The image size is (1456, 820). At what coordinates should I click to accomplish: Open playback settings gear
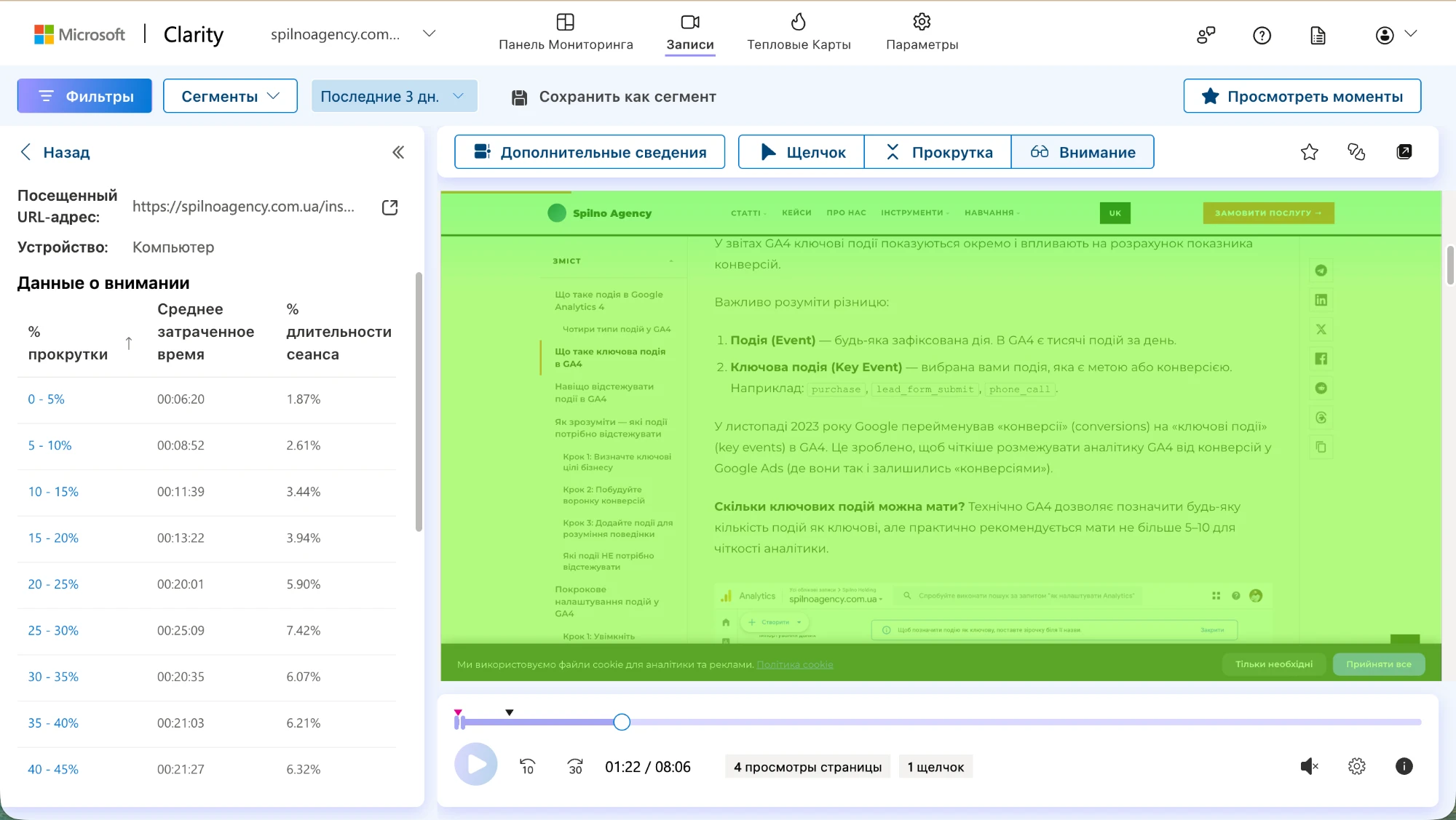pos(1357,766)
